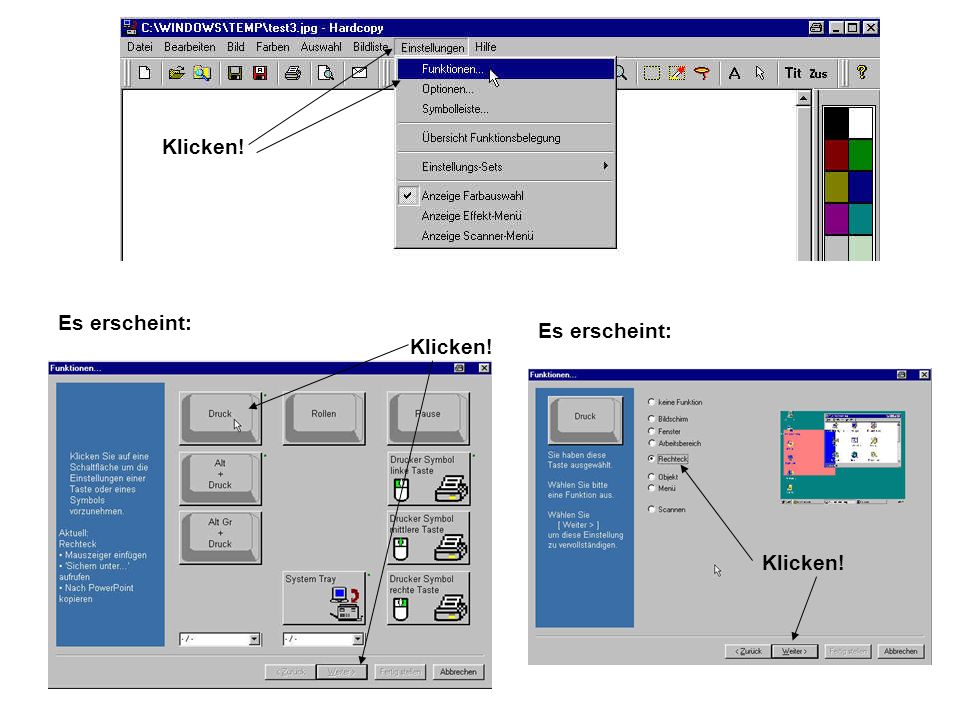Select the Menü radio option
Image resolution: width=960 pixels, height=720 pixels.
coord(651,488)
